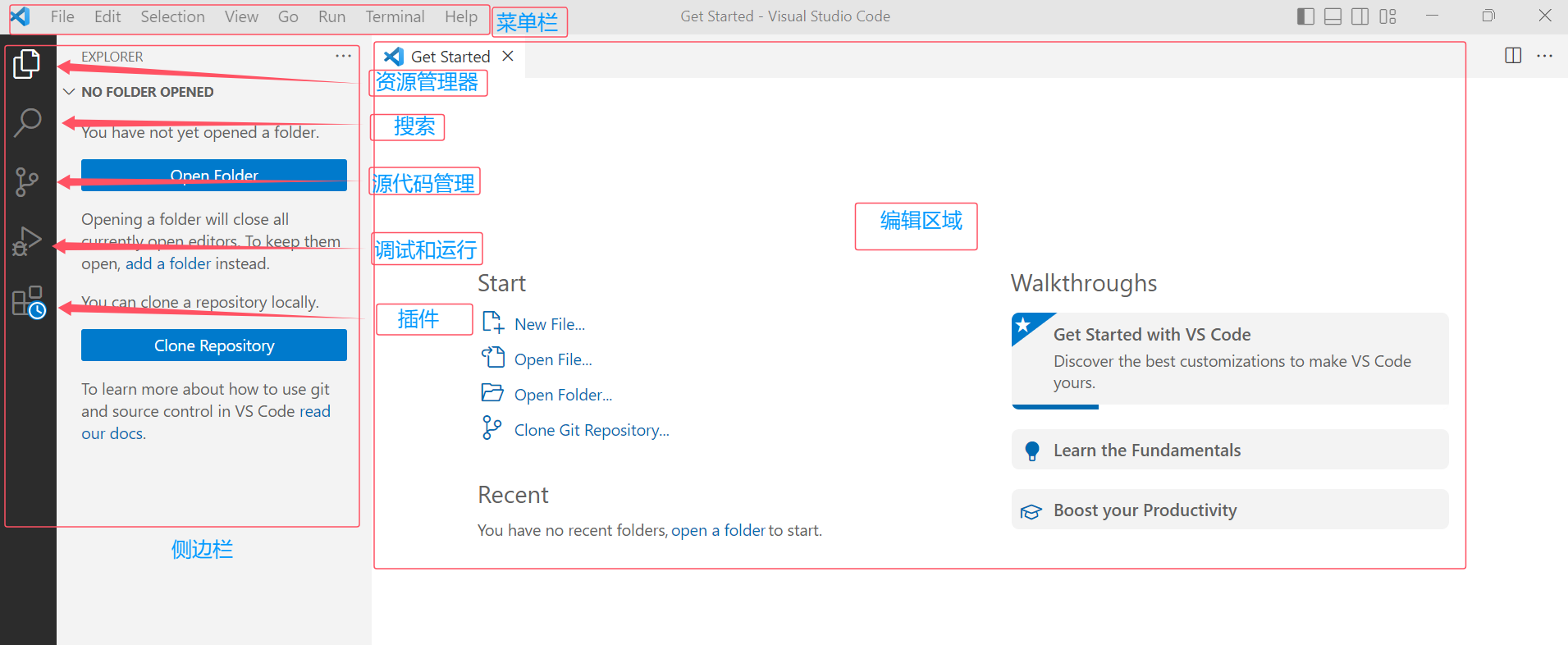
Task: Open Boost your Productivity walkthrough
Action: point(1230,510)
